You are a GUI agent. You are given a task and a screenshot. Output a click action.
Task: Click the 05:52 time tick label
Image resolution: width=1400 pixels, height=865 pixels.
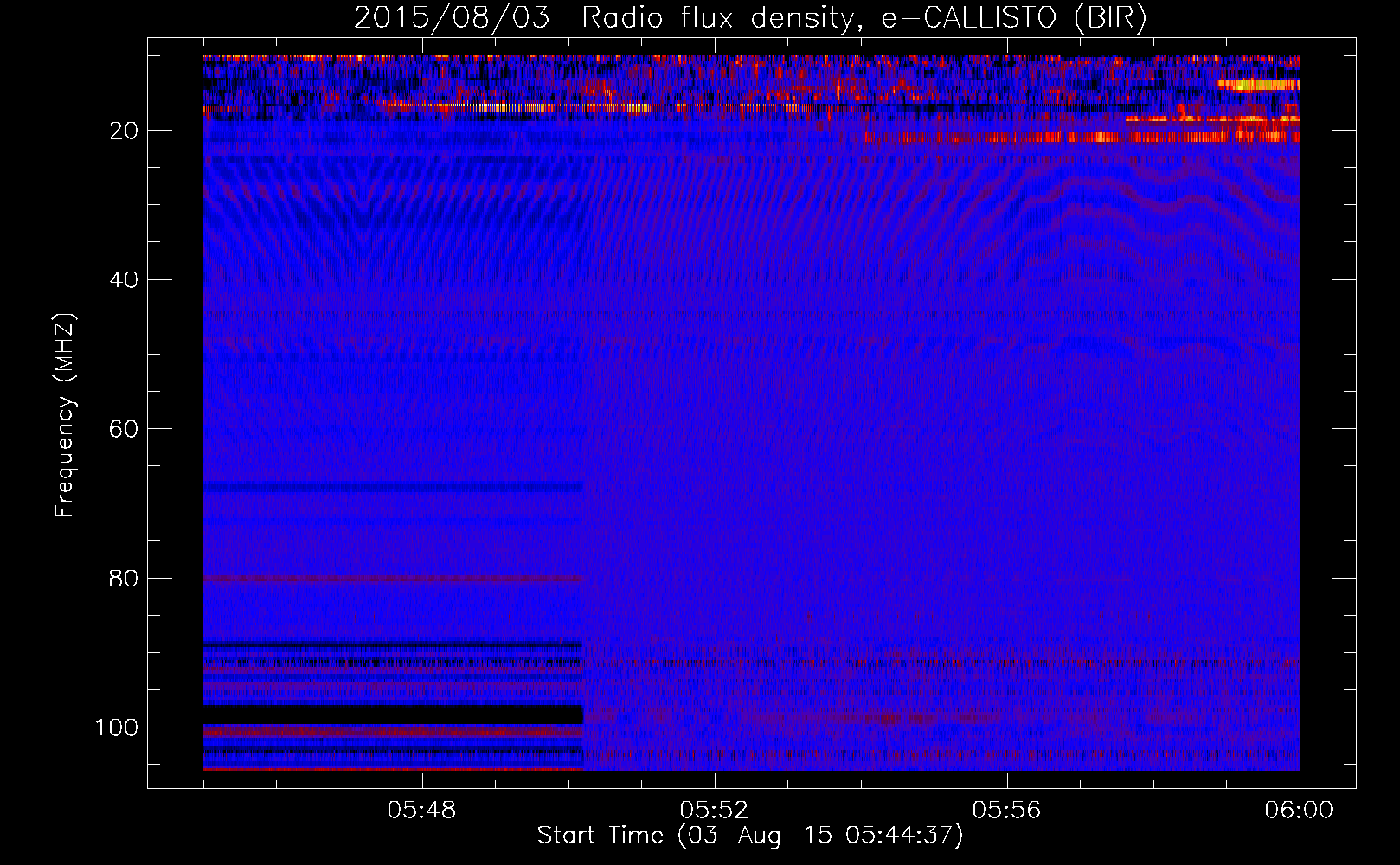click(714, 811)
